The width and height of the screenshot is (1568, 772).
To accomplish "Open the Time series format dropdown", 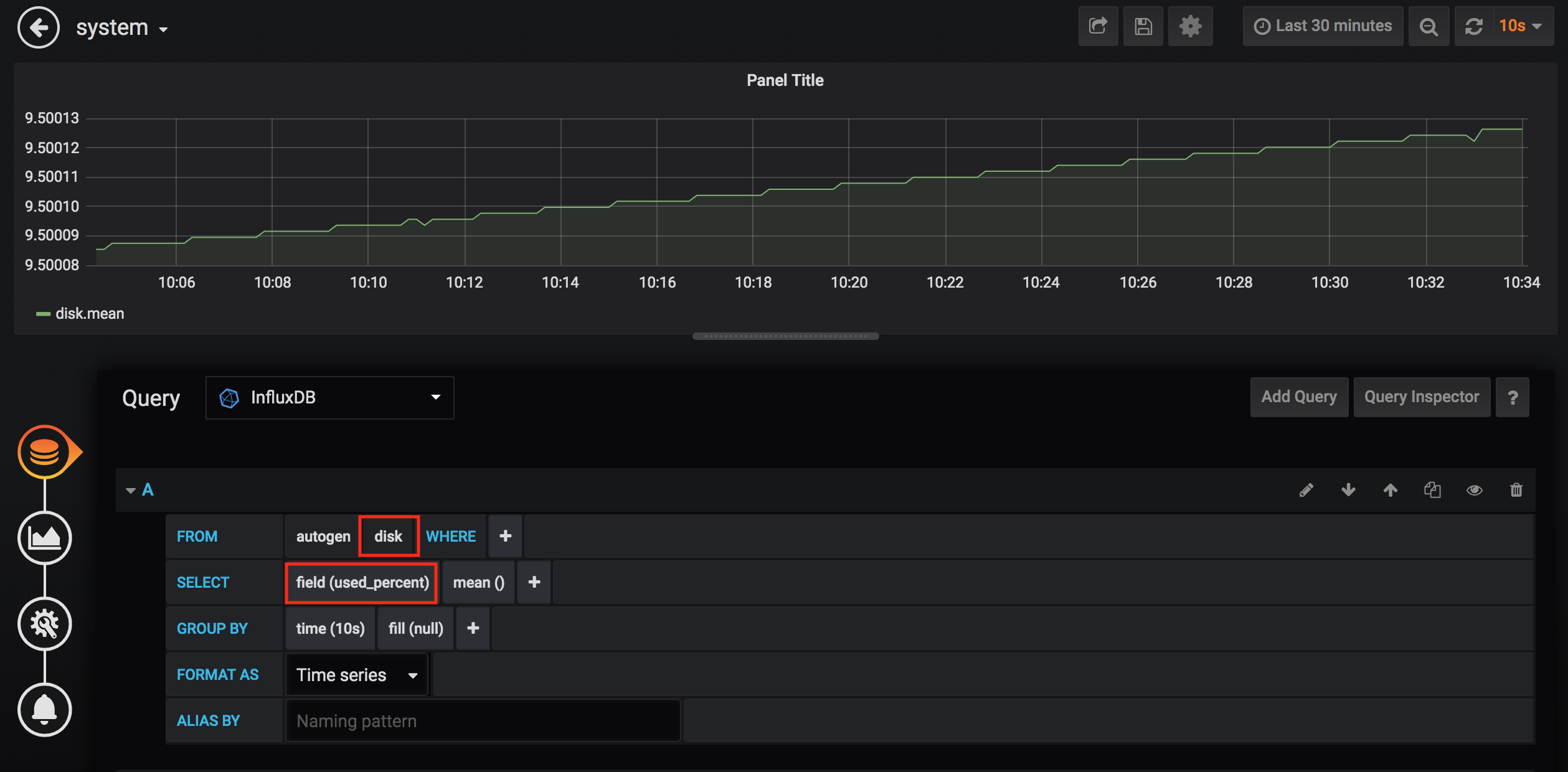I will click(x=357, y=675).
